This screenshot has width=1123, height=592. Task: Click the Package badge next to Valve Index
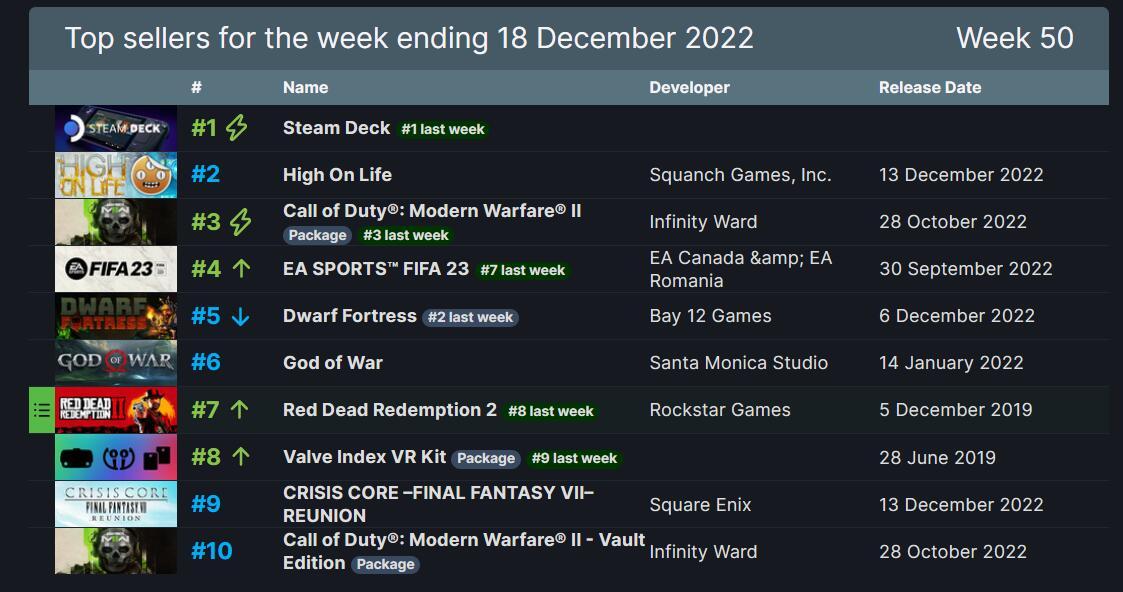click(x=486, y=458)
